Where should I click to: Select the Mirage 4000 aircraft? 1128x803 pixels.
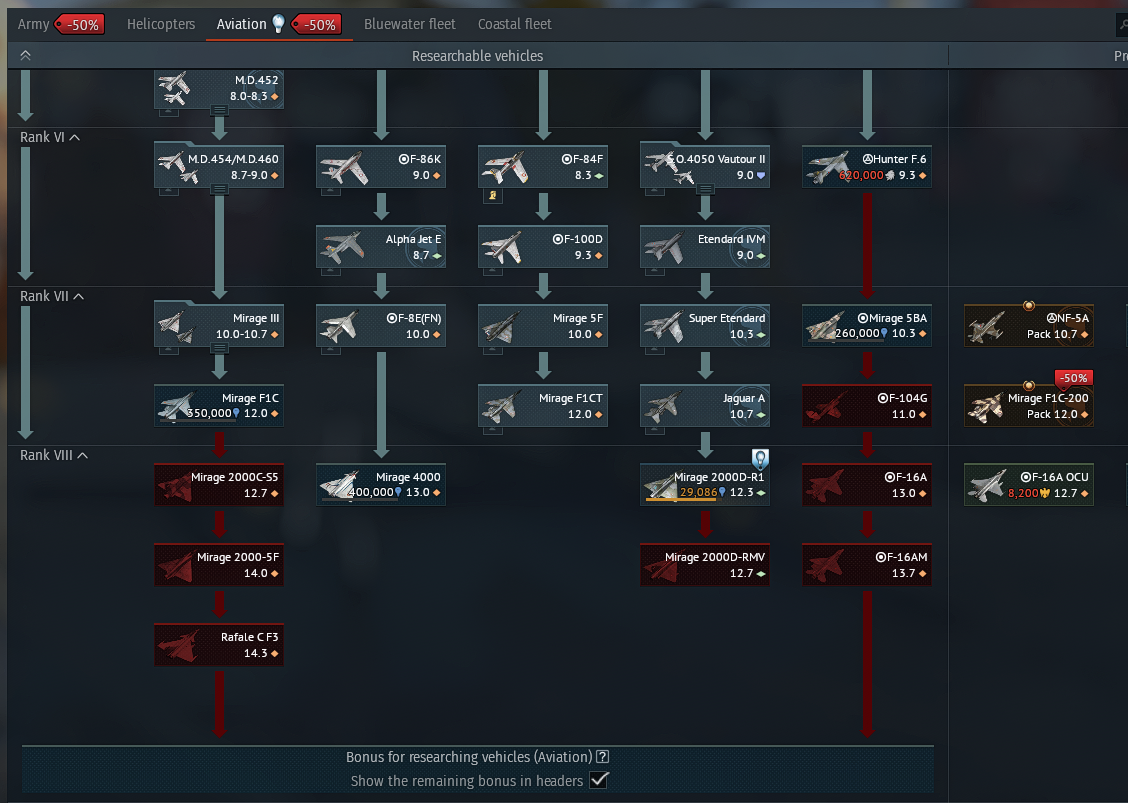pos(381,484)
